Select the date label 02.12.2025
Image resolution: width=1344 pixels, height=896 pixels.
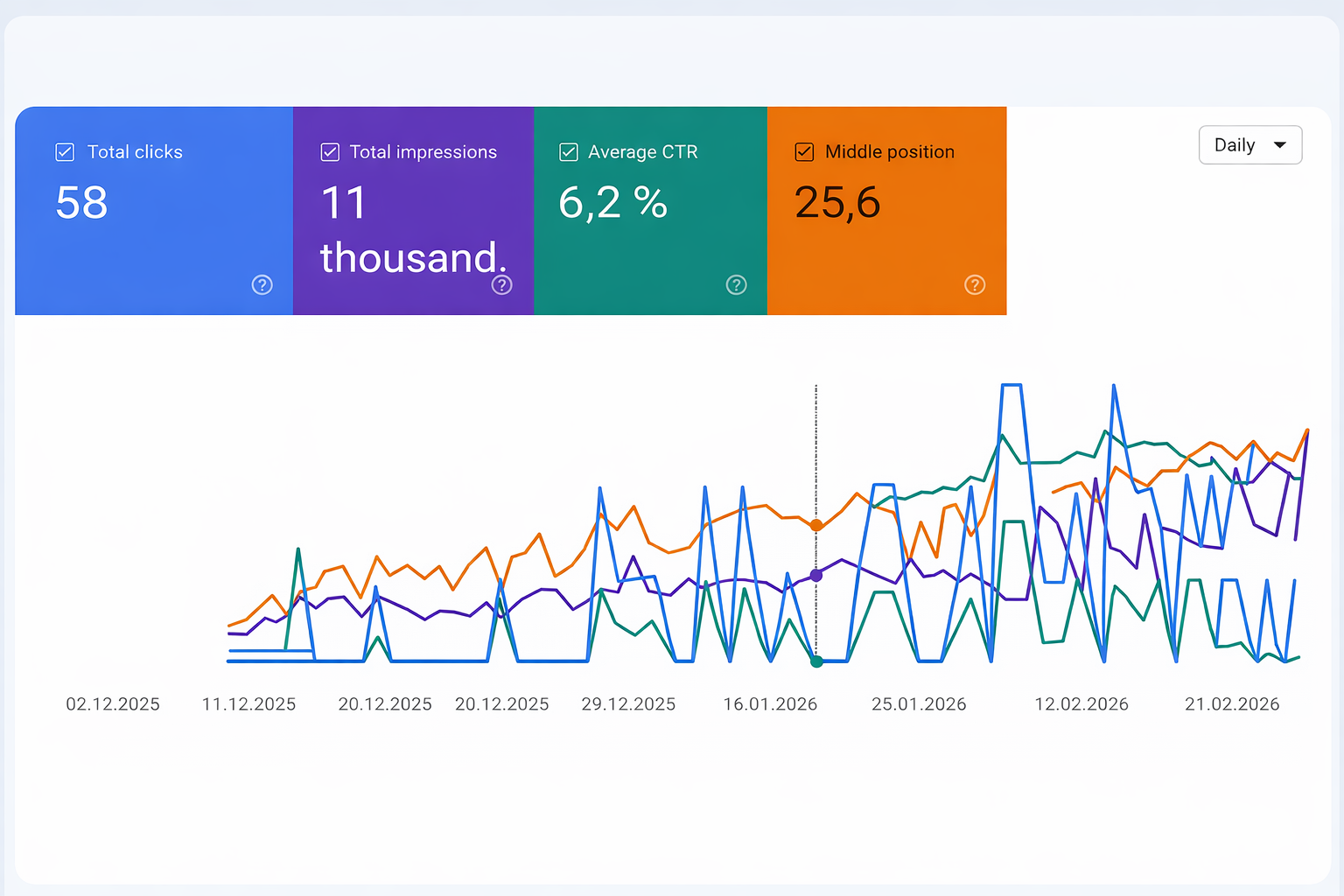(x=112, y=703)
